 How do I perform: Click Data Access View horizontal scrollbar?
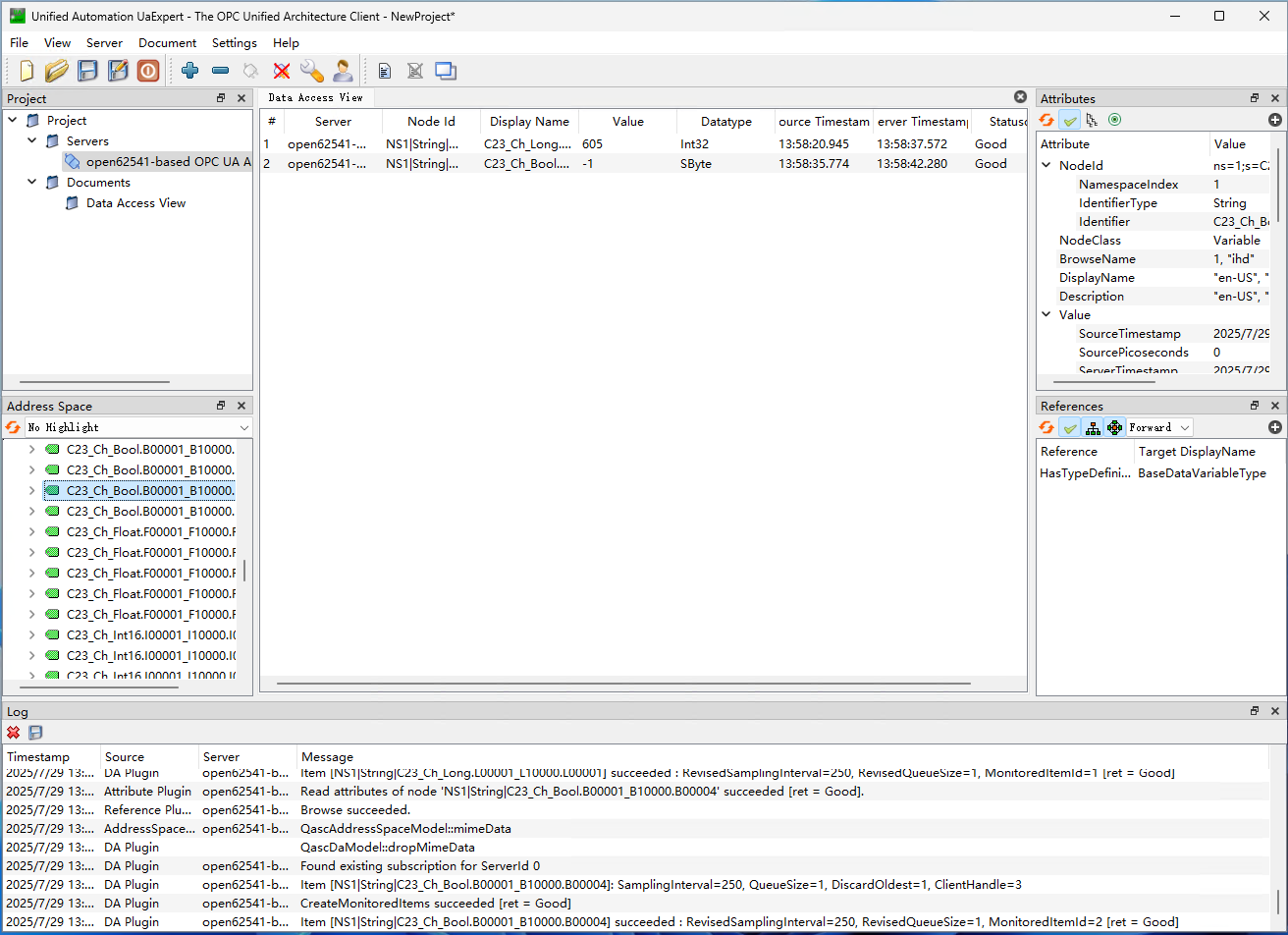(x=623, y=684)
